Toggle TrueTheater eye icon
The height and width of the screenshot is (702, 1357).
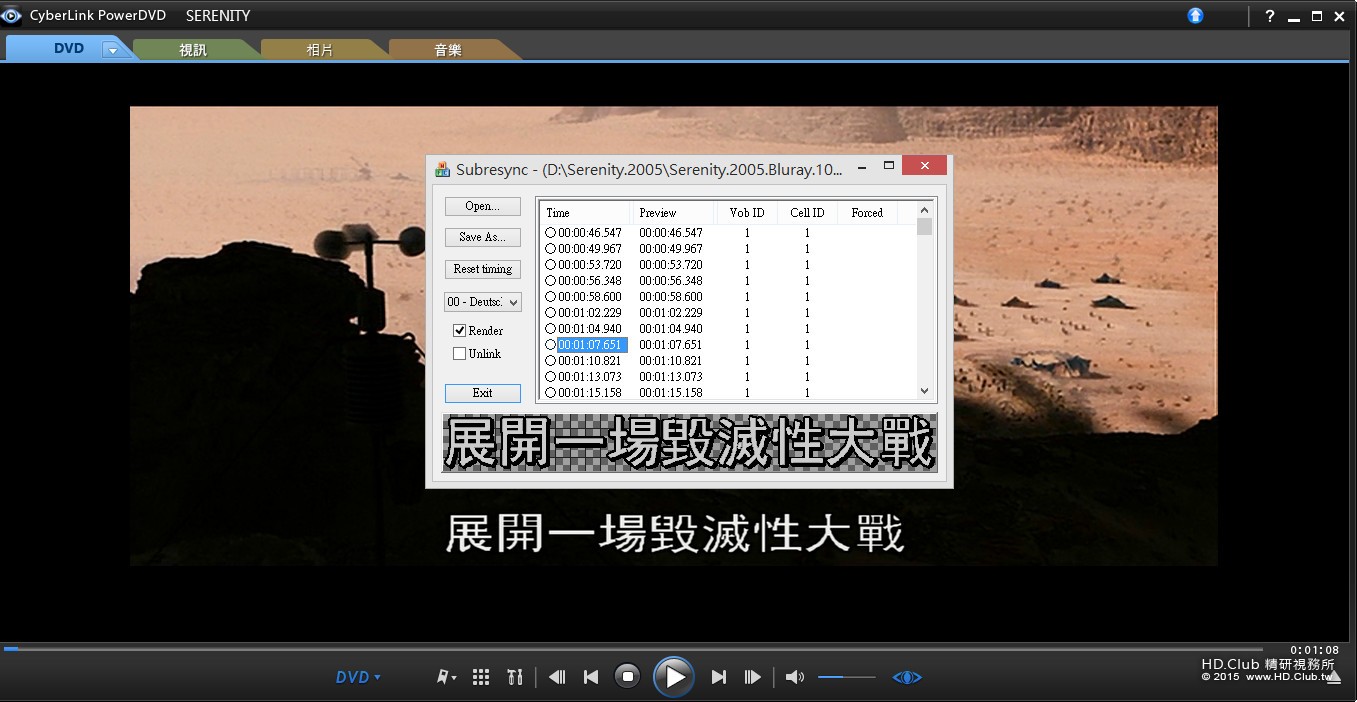907,677
